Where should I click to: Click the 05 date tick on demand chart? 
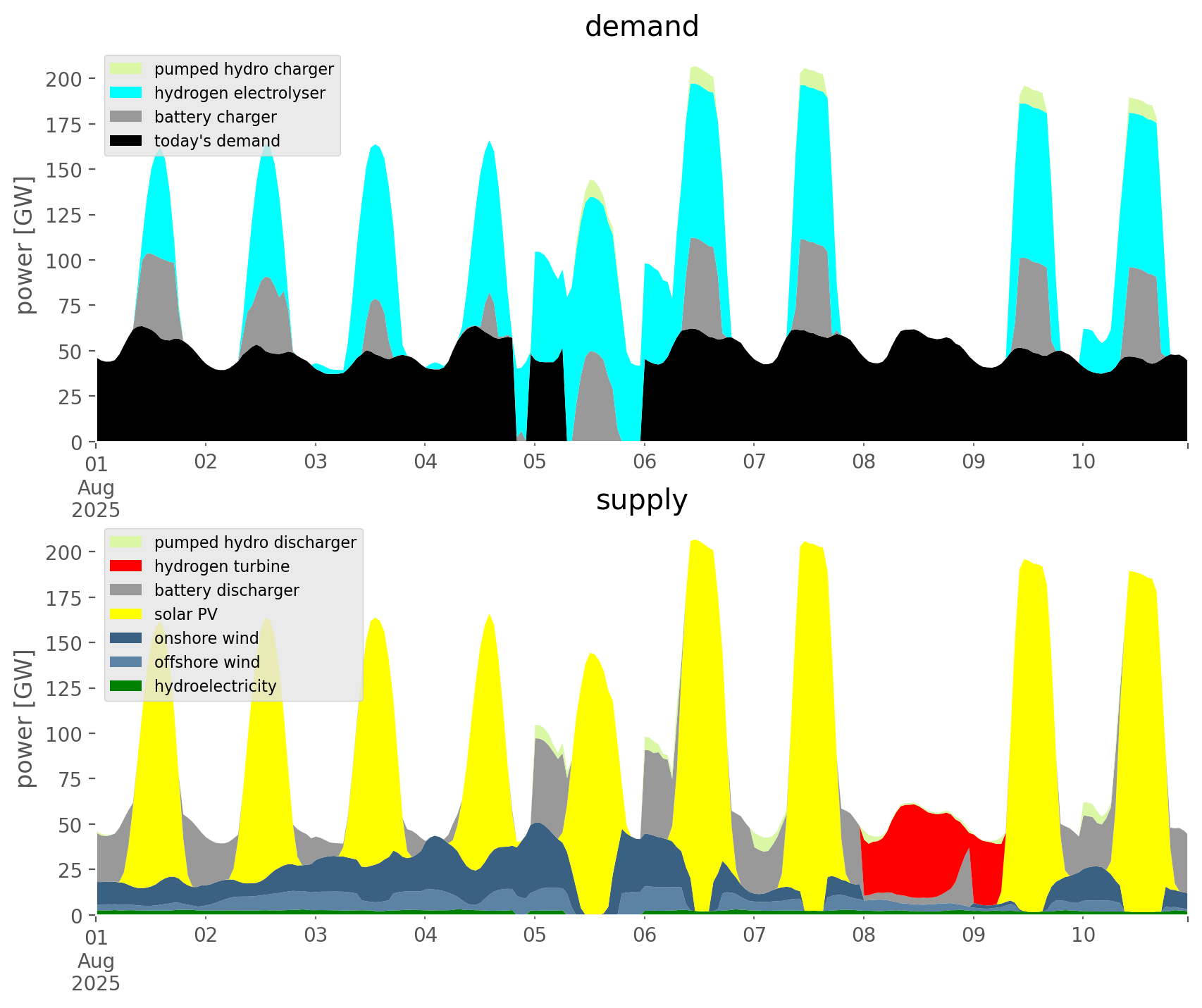point(535,462)
